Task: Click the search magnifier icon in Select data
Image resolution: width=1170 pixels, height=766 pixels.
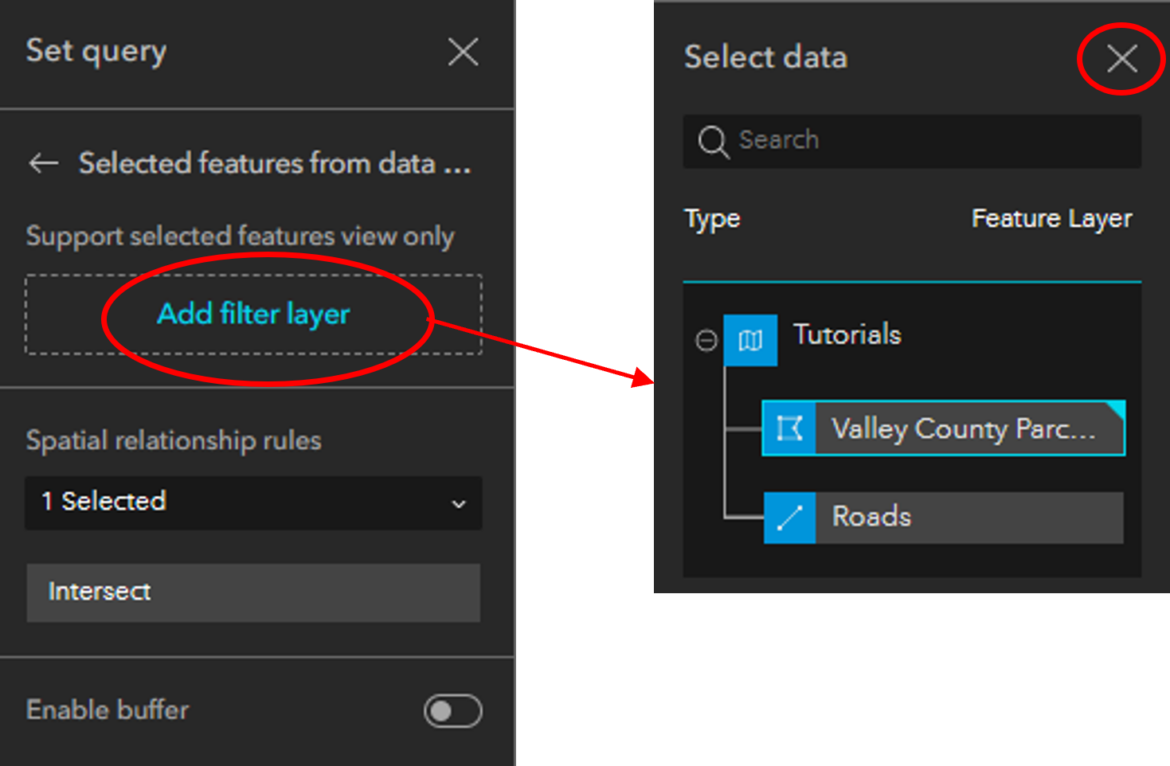Action: click(x=713, y=141)
